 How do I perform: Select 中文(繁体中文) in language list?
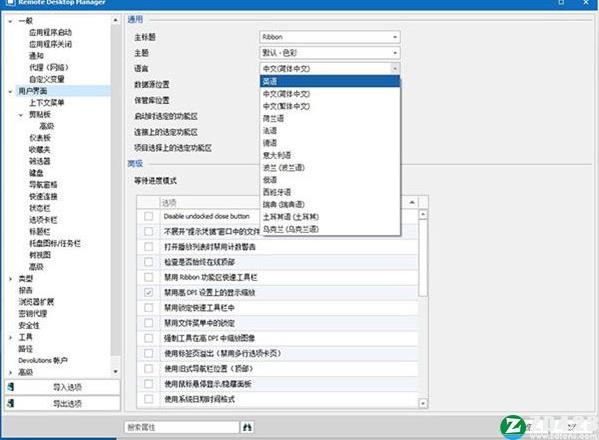(x=330, y=106)
